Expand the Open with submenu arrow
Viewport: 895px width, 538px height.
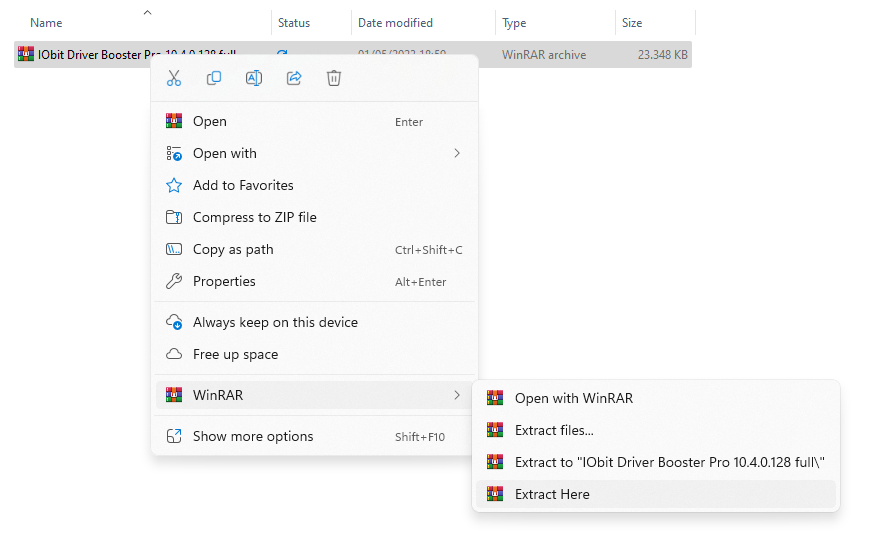(457, 153)
